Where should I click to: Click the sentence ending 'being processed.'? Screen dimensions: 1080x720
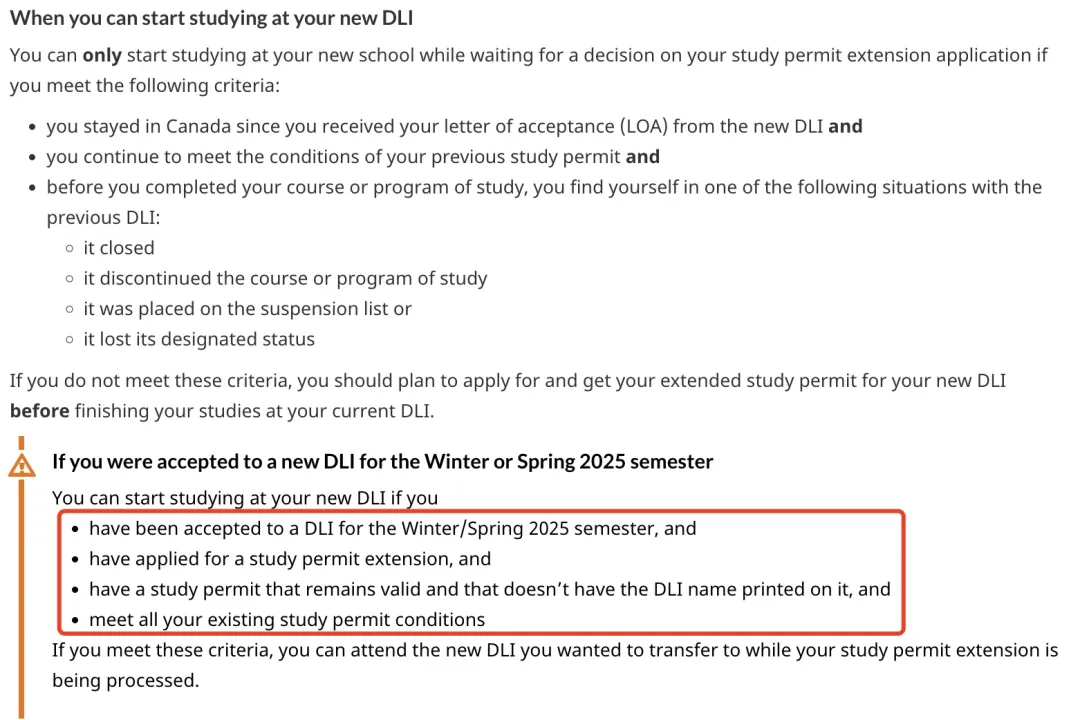tap(554, 665)
